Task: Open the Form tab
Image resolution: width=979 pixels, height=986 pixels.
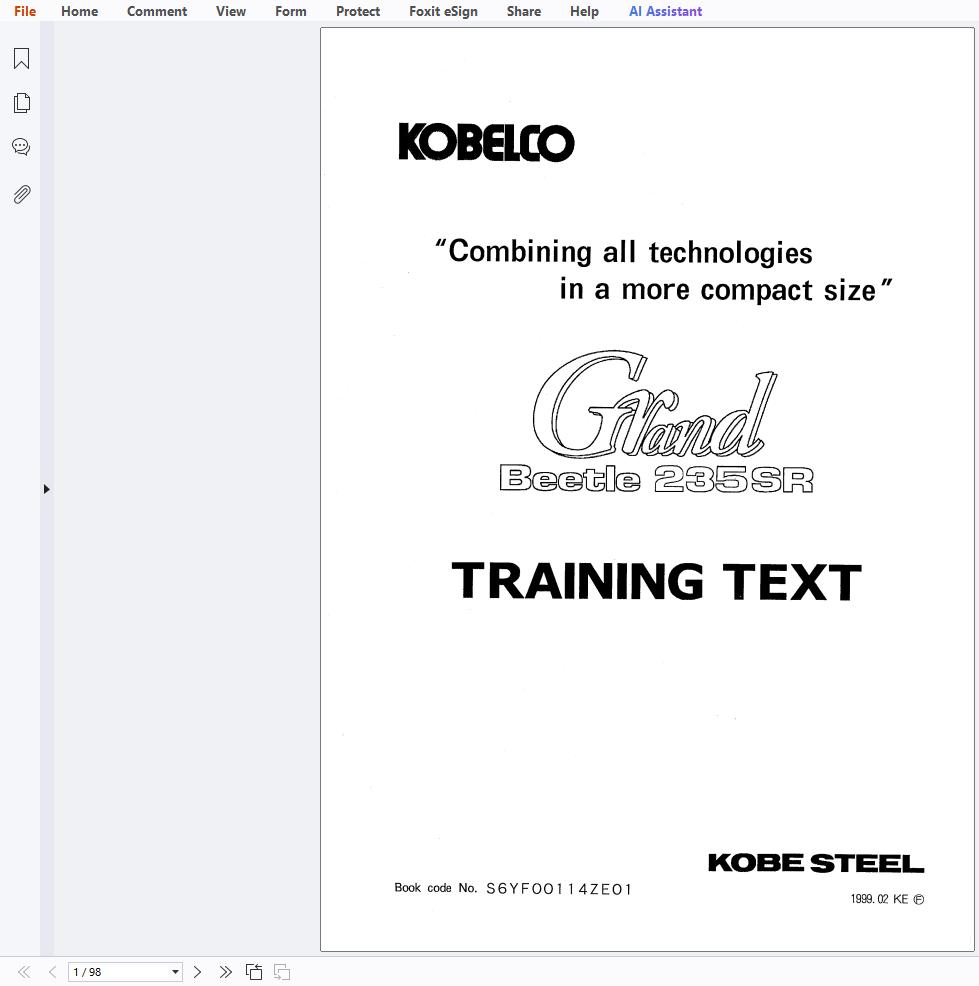Action: [290, 11]
